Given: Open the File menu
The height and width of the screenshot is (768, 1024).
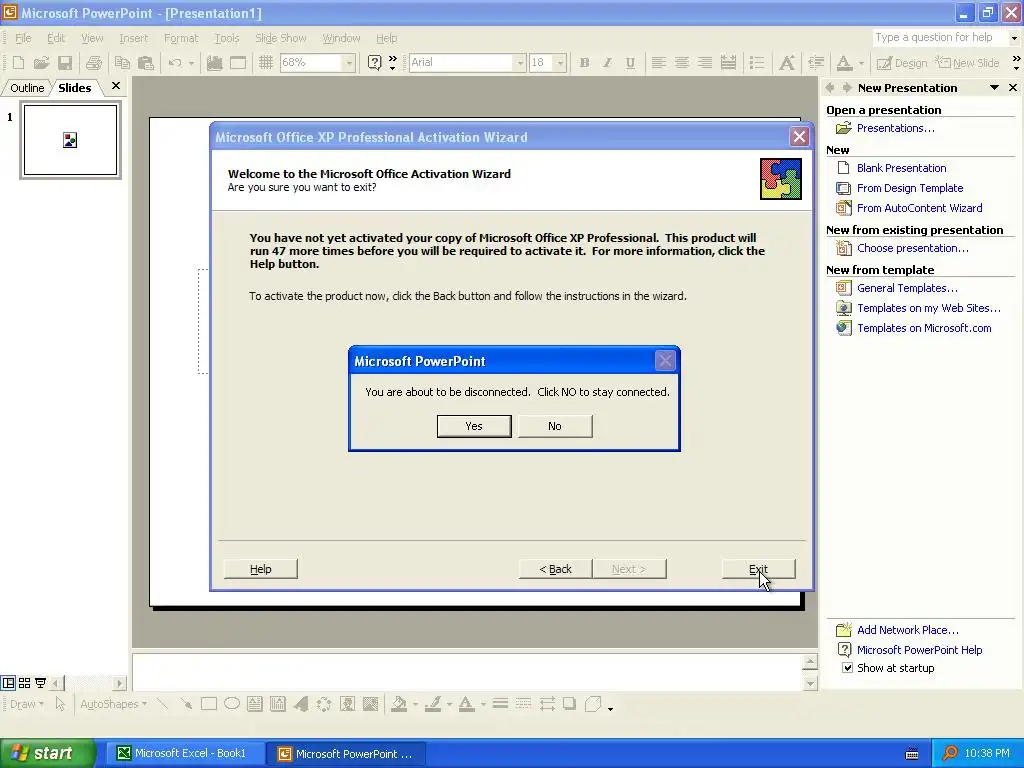Looking at the screenshot, I should pyautogui.click(x=23, y=38).
